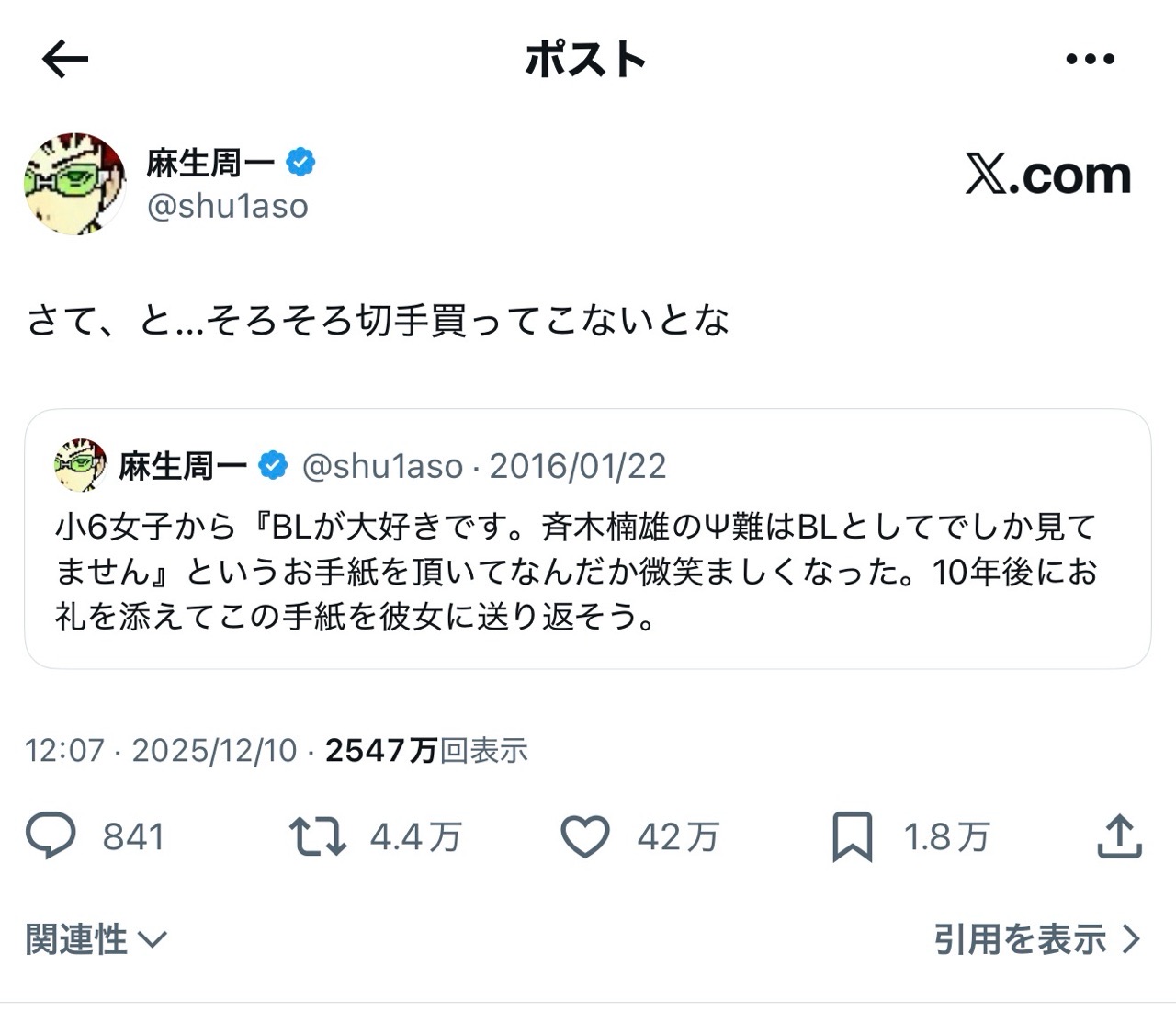Tap the 12:07 · 2025/12/10 timestamp

tap(161, 750)
